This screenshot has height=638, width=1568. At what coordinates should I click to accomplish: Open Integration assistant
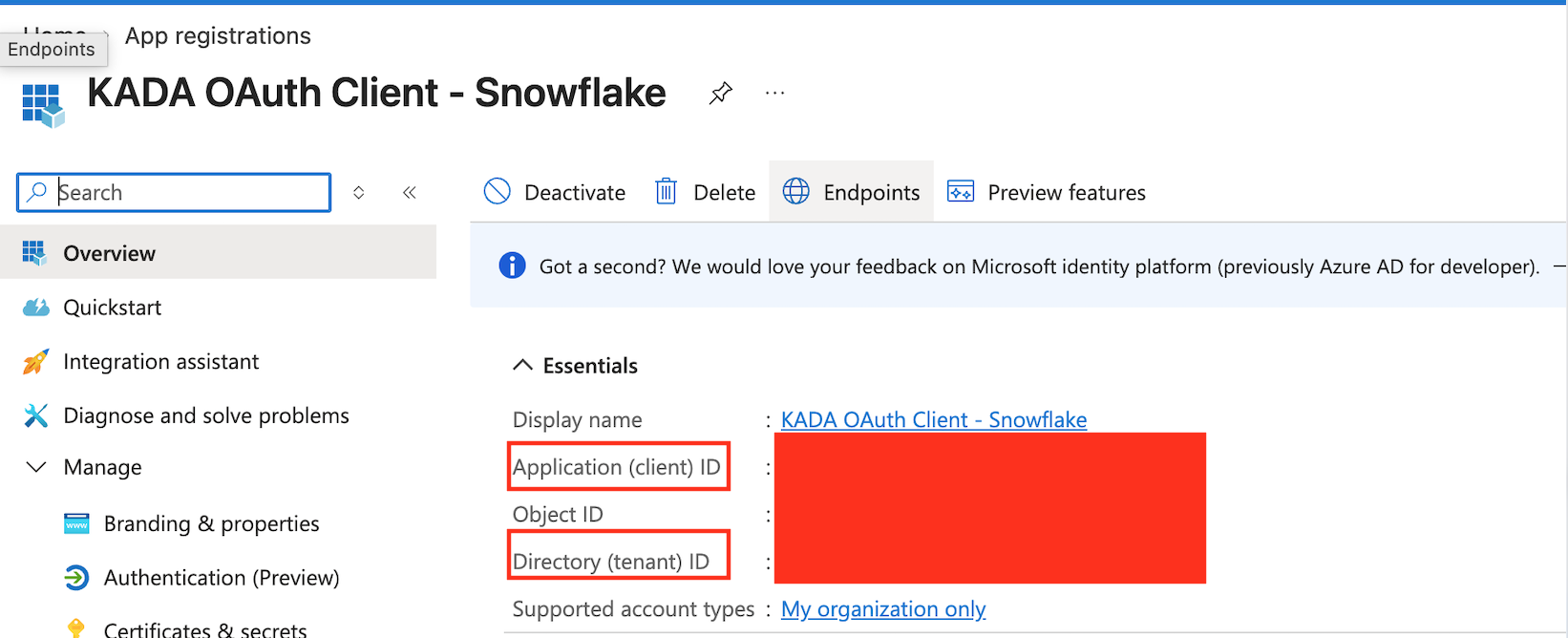click(160, 362)
